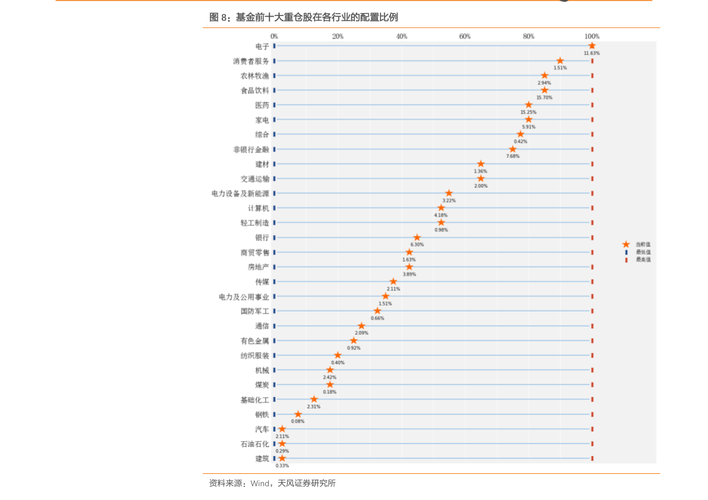Click the 6.30% value label
This screenshot has width=708, height=500.
[x=417, y=245]
